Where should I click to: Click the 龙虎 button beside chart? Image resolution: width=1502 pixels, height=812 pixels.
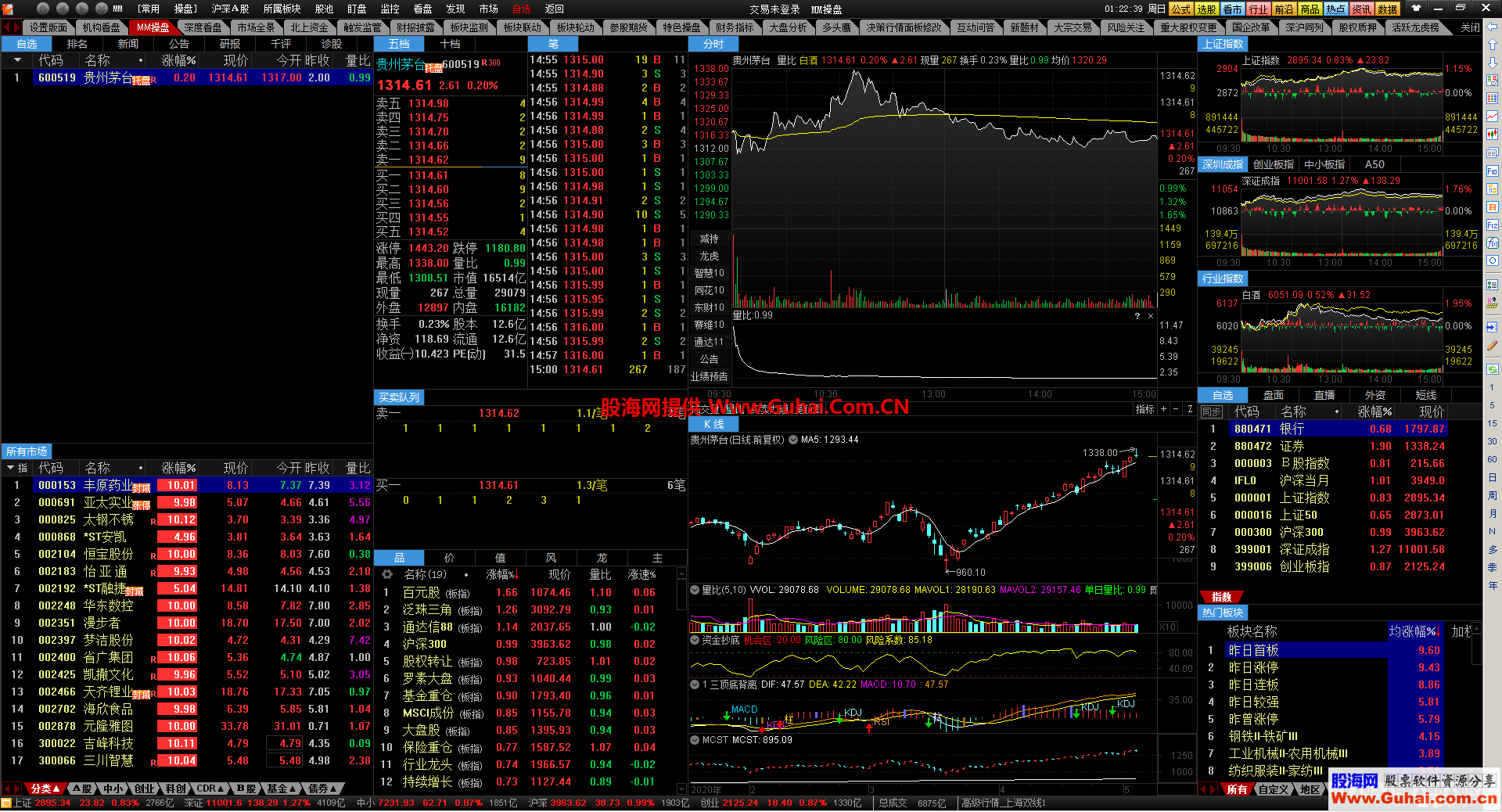point(709,256)
